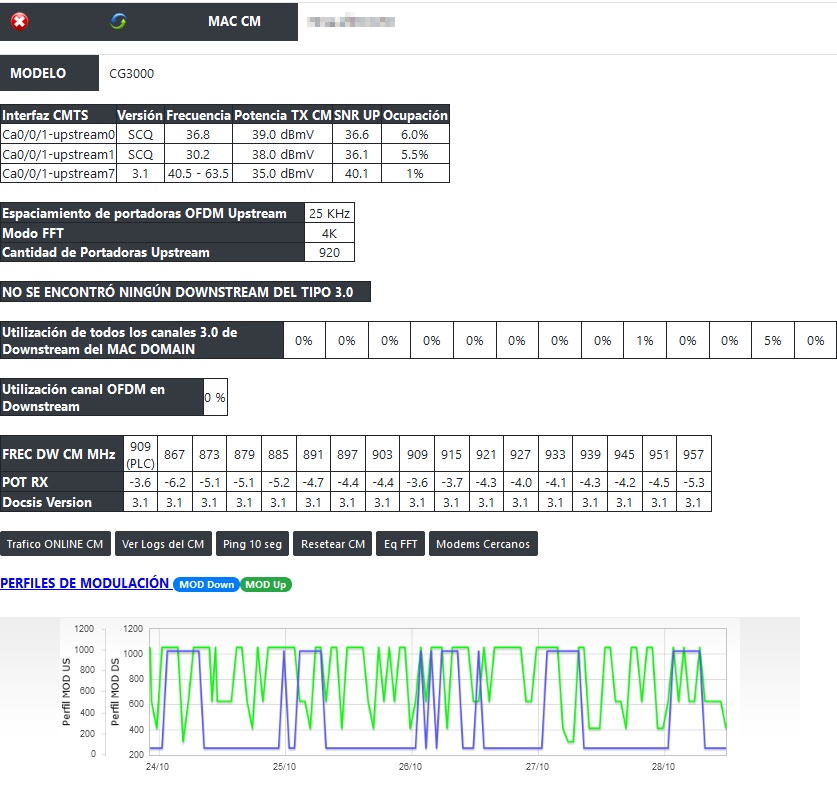Click the red close X icon
Screen dimensions: 837x786
click(x=19, y=21)
